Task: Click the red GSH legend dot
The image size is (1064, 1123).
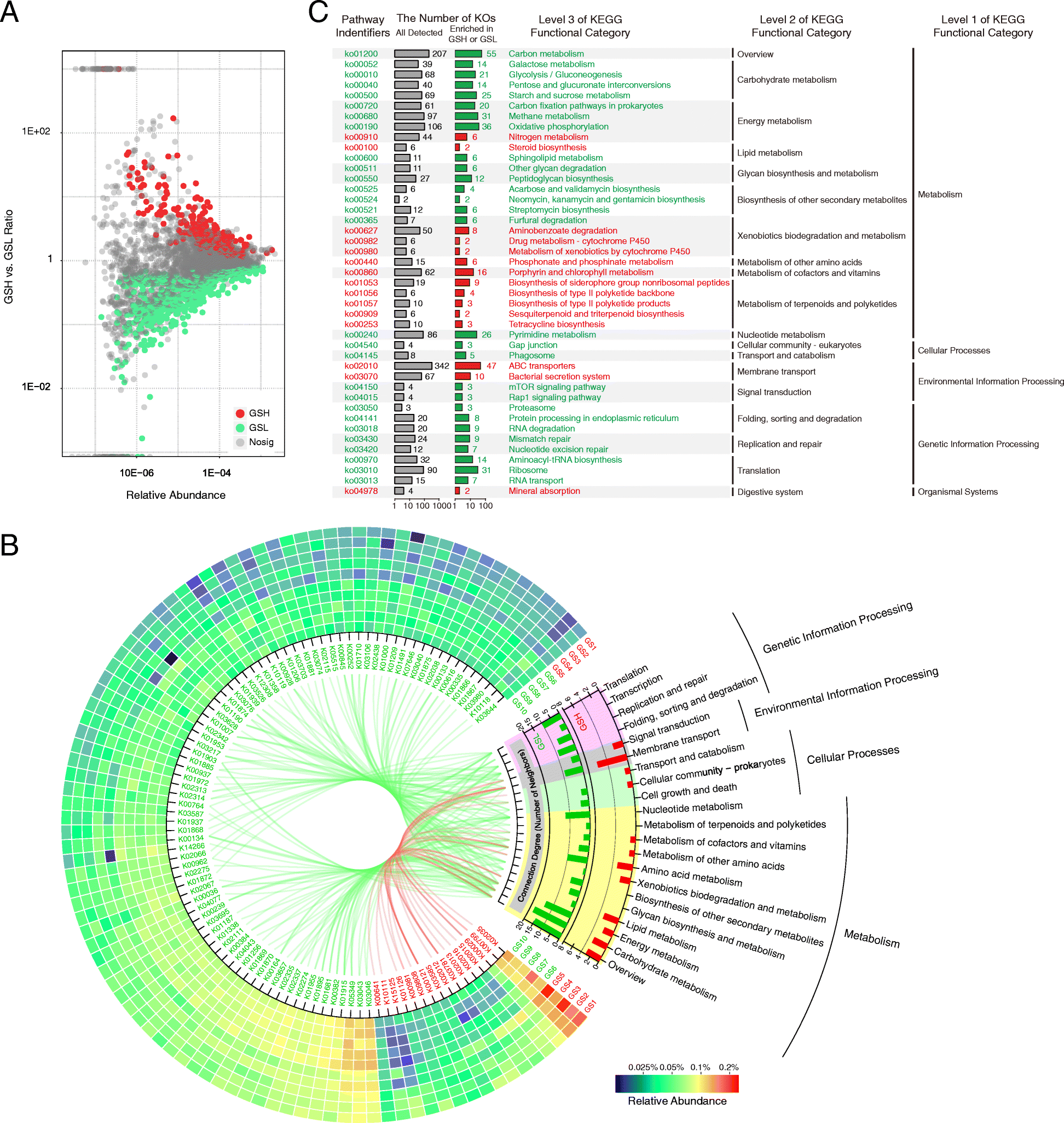Action: point(240,413)
